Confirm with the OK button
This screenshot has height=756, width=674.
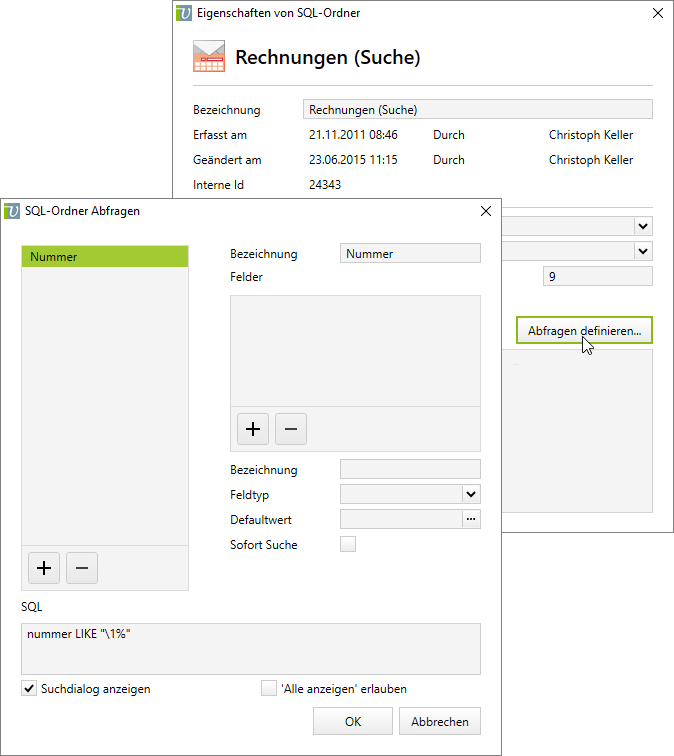[x=353, y=721]
